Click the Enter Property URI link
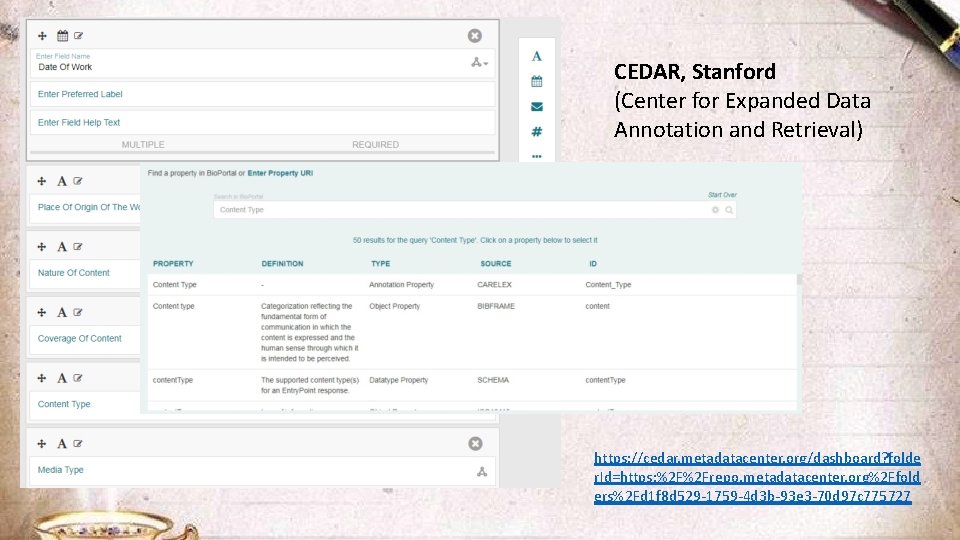The image size is (960, 540). [x=280, y=173]
